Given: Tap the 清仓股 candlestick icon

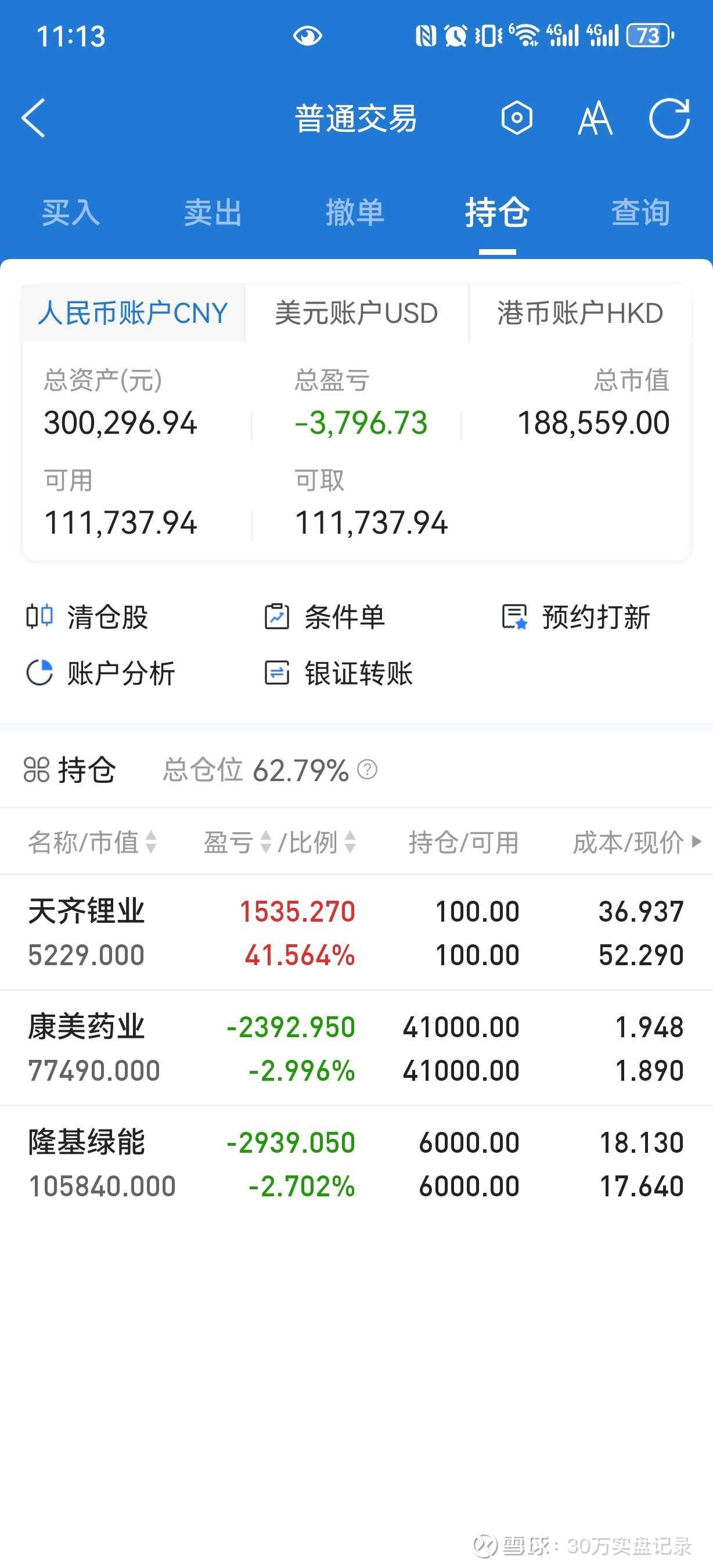Looking at the screenshot, I should pos(39,616).
